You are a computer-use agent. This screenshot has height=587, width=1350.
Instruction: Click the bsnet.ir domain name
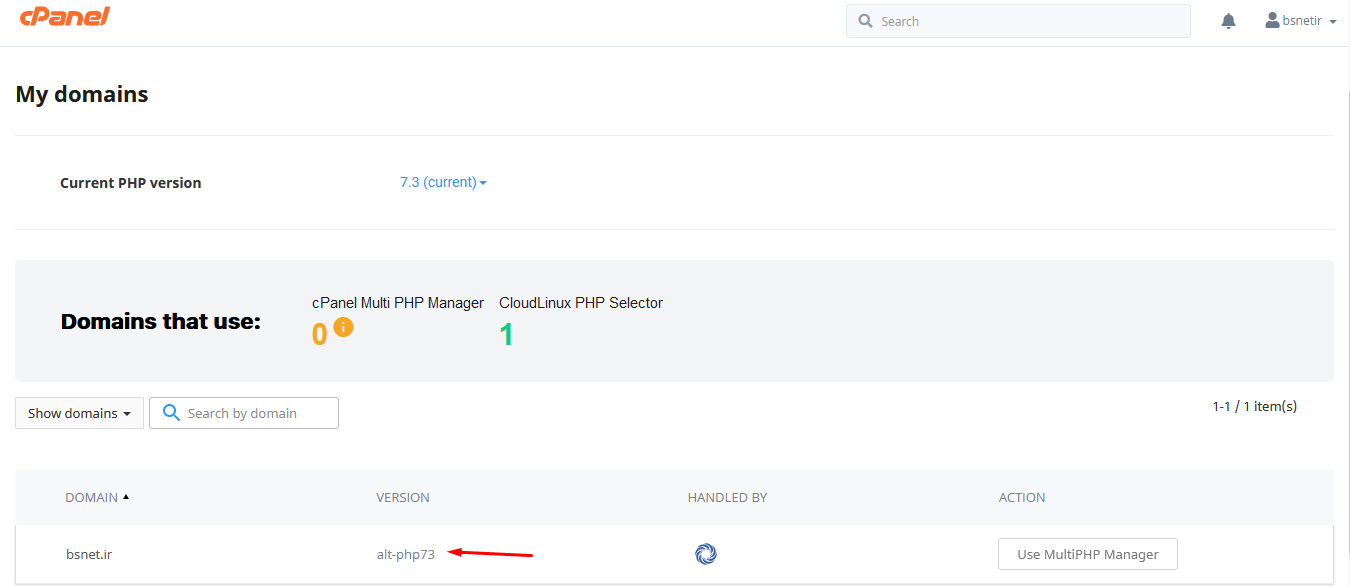click(89, 554)
